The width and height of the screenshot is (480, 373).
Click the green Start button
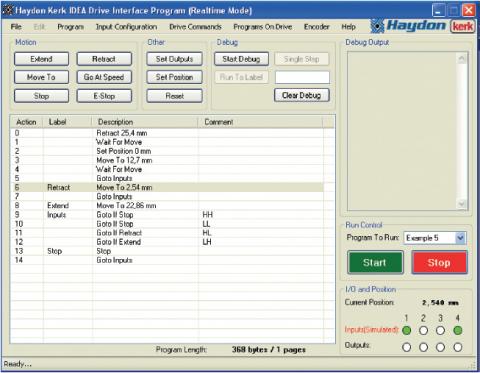375,263
